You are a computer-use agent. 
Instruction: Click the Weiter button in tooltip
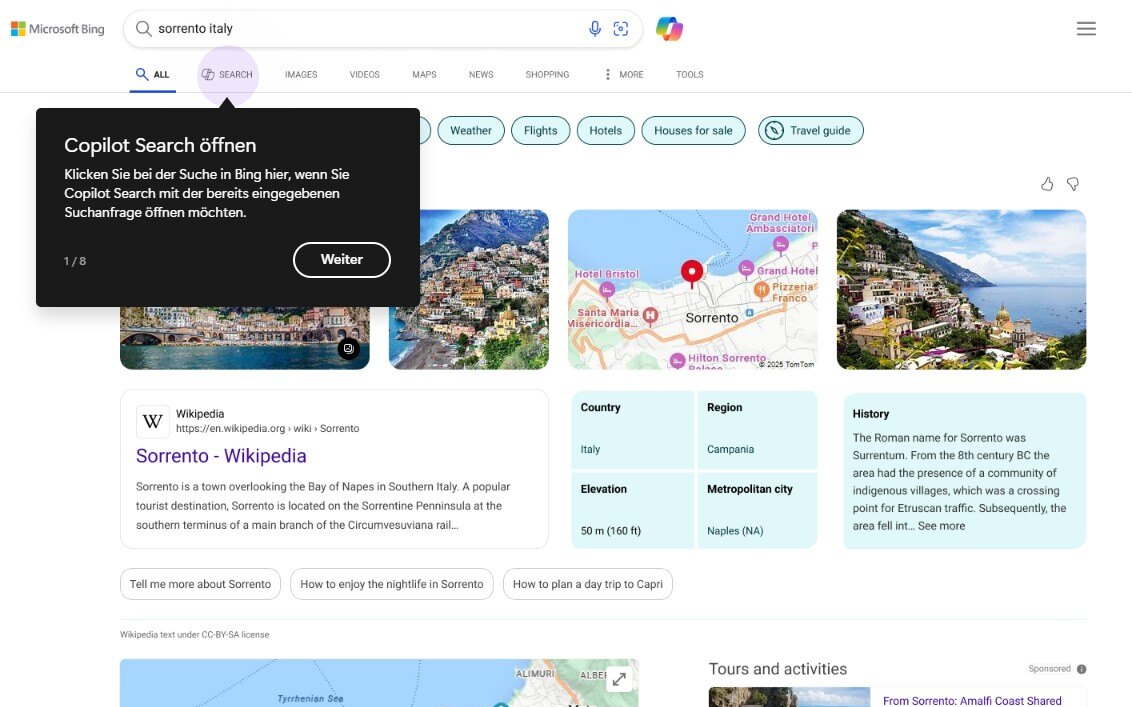(341, 260)
